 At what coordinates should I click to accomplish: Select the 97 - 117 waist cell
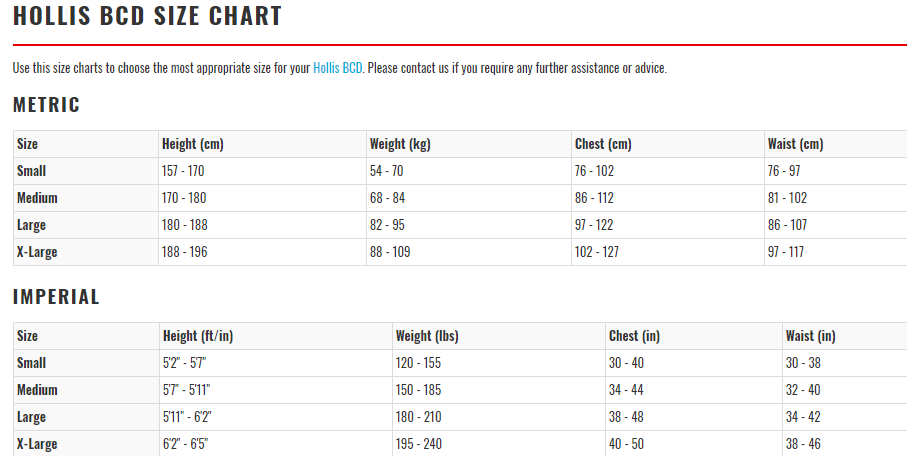click(x=786, y=252)
